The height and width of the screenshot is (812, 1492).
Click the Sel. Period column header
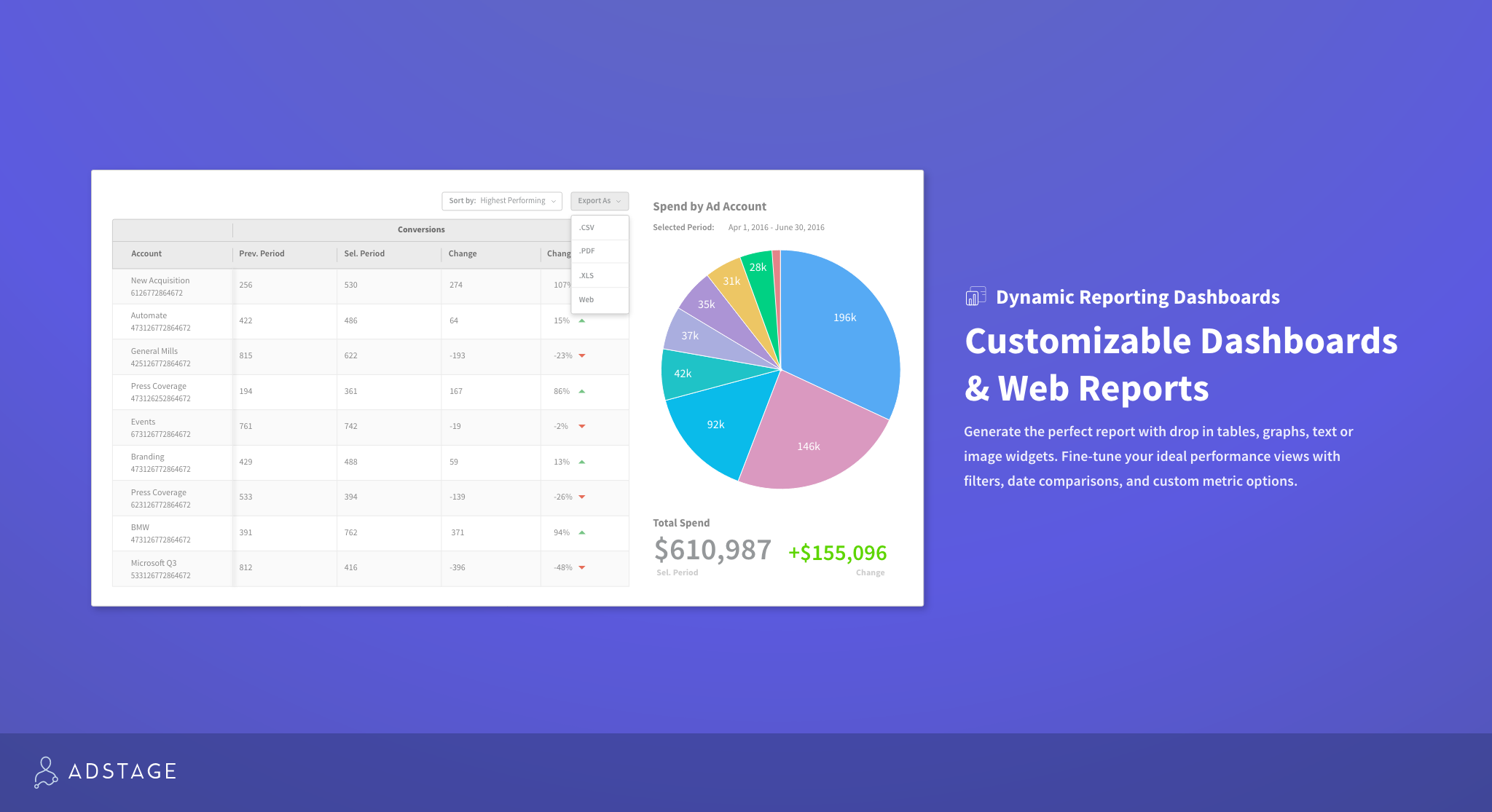tap(364, 254)
